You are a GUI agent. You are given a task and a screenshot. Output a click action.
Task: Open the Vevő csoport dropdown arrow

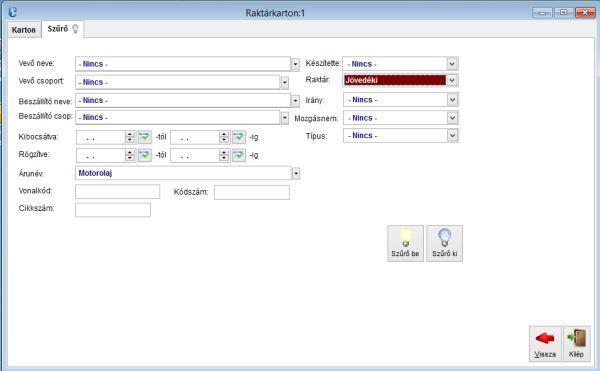click(x=284, y=82)
